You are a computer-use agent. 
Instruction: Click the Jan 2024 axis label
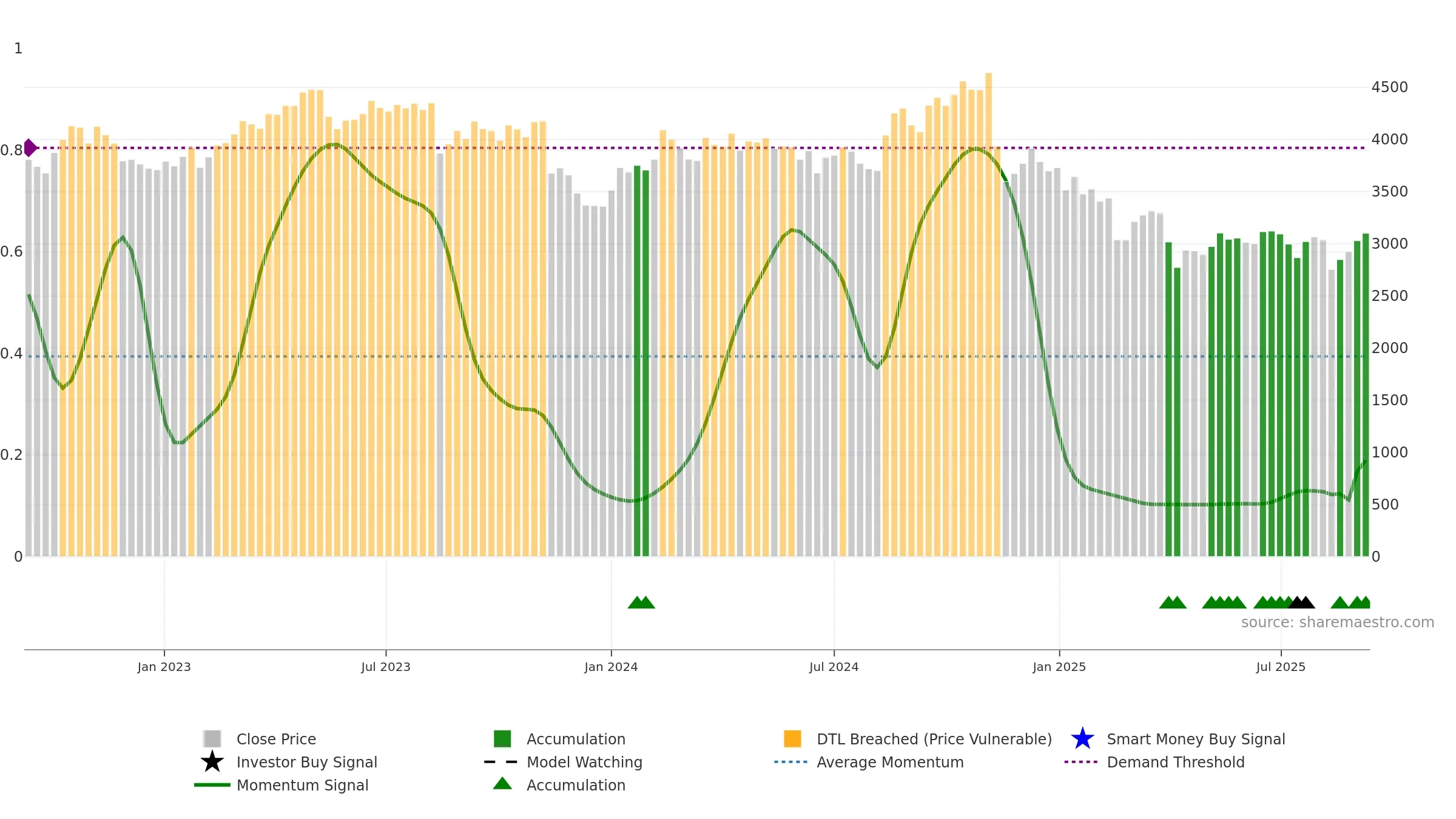[611, 667]
